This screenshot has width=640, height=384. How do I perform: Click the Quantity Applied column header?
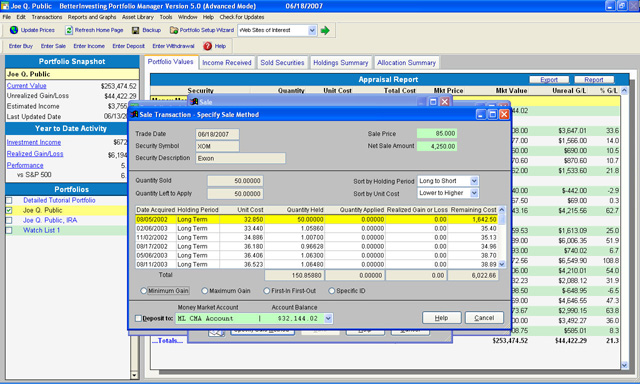click(x=362, y=210)
